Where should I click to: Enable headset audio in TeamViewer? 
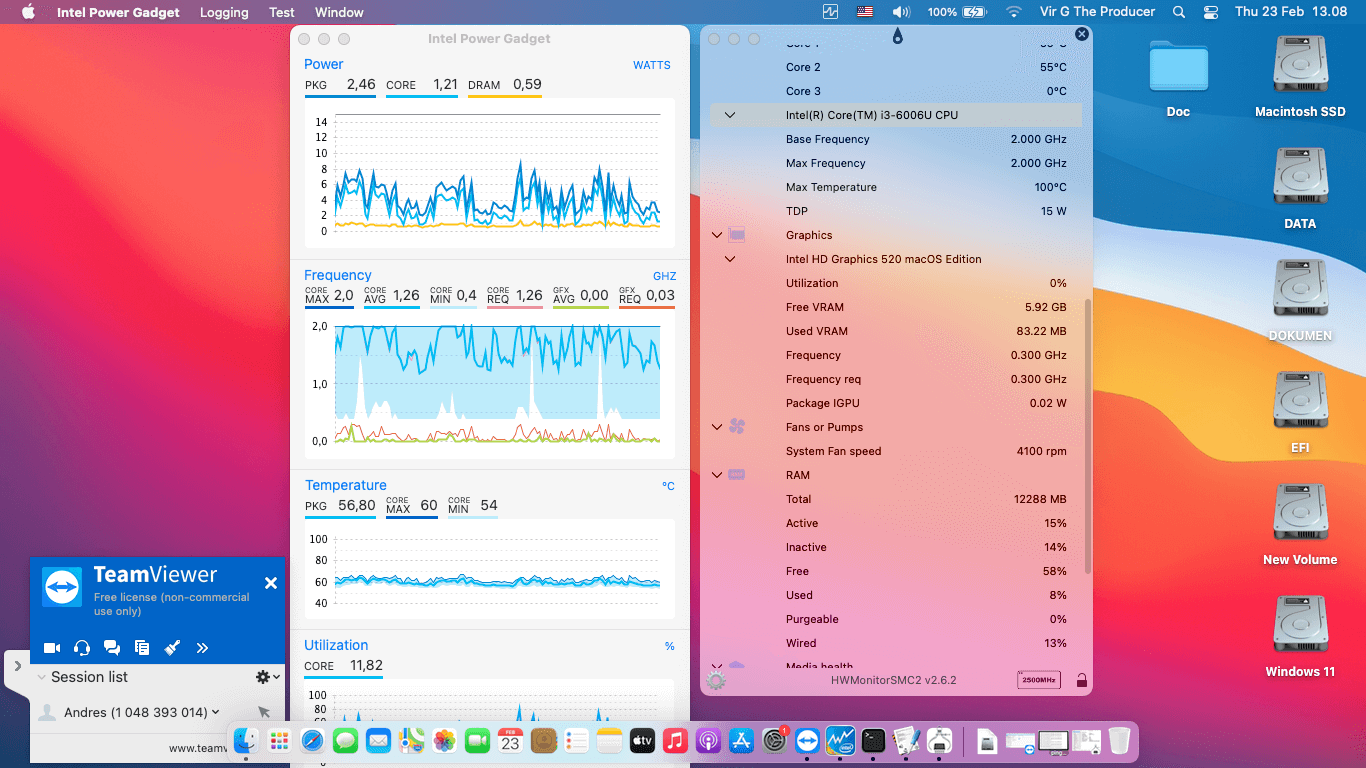coord(81,648)
